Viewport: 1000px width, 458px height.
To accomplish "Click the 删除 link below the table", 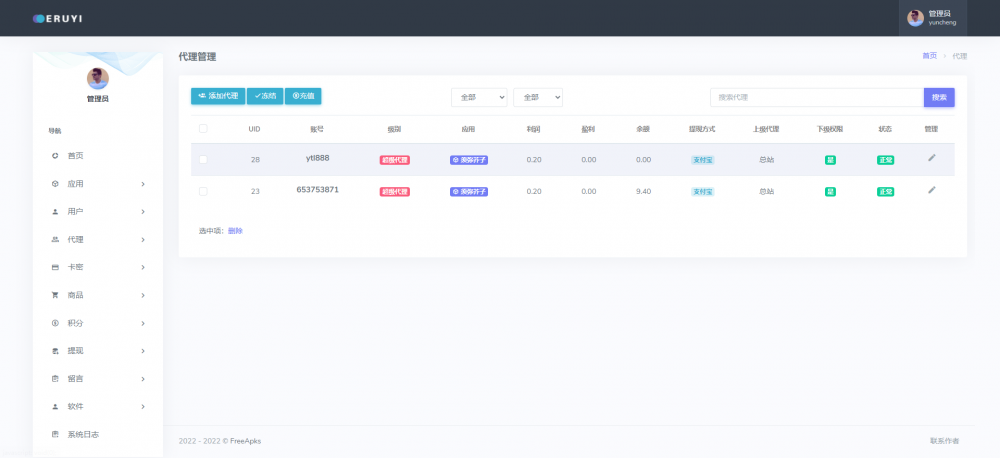I will coord(235,231).
